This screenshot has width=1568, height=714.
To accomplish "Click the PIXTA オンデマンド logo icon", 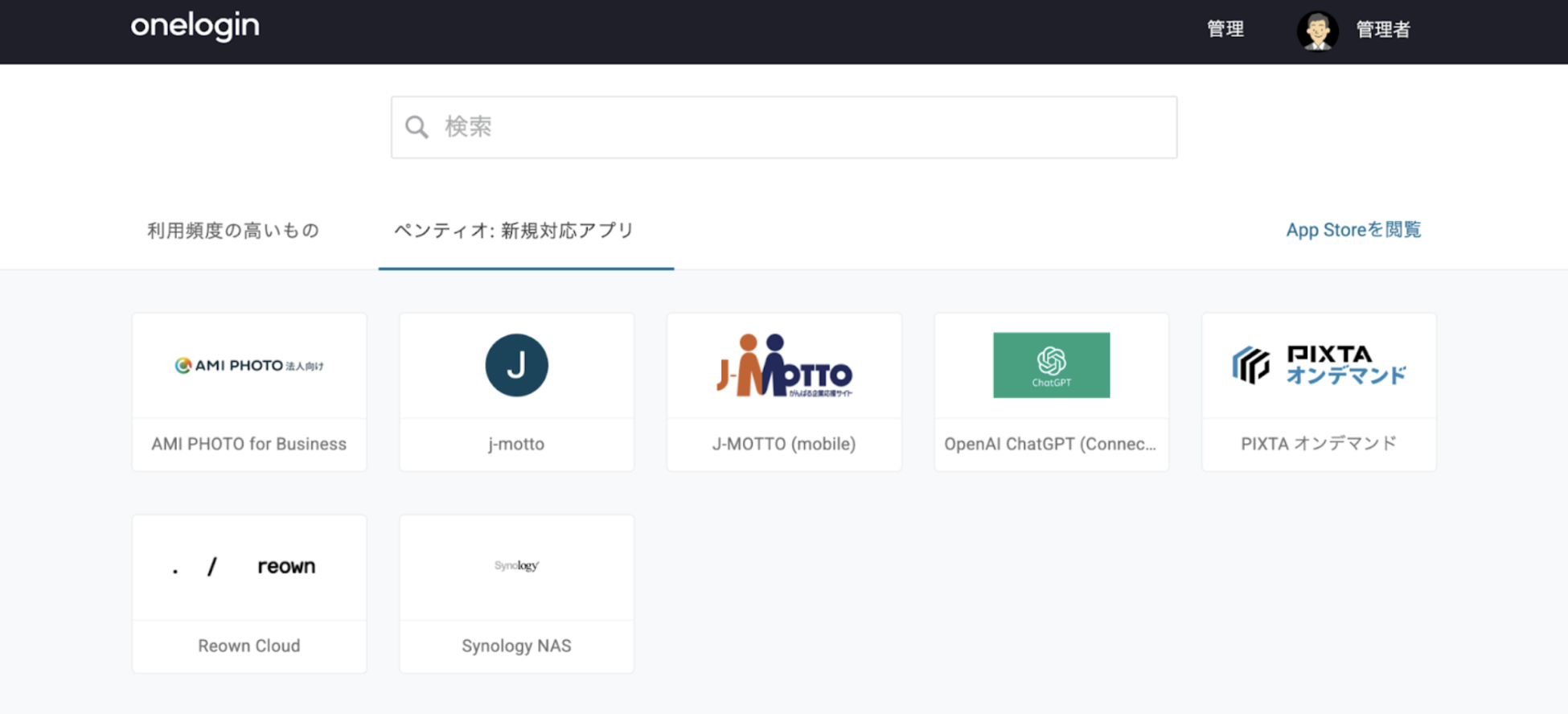I will [1319, 365].
